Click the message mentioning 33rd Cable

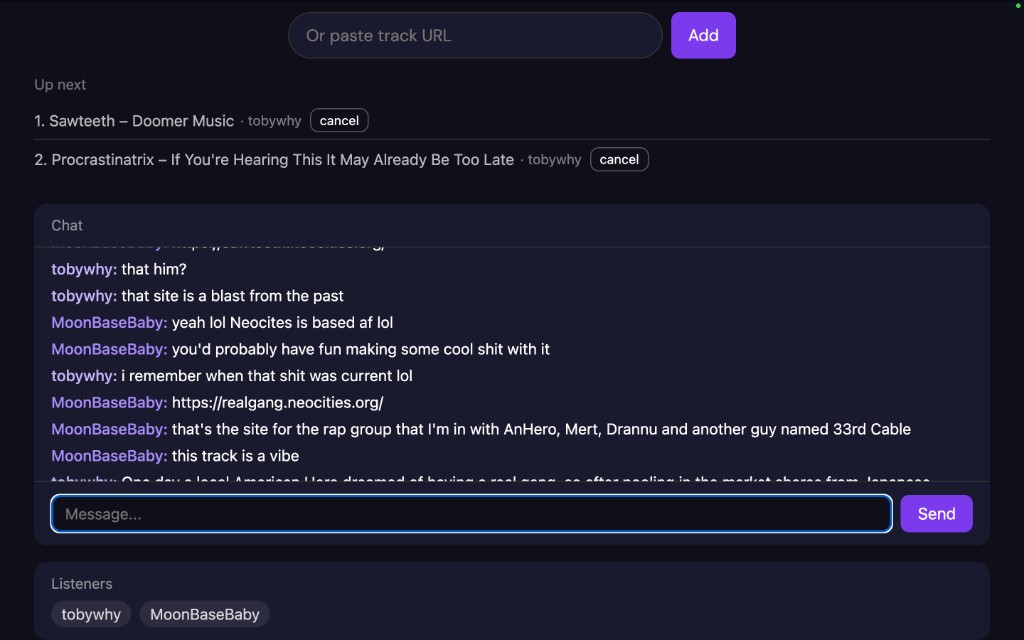[540, 430]
